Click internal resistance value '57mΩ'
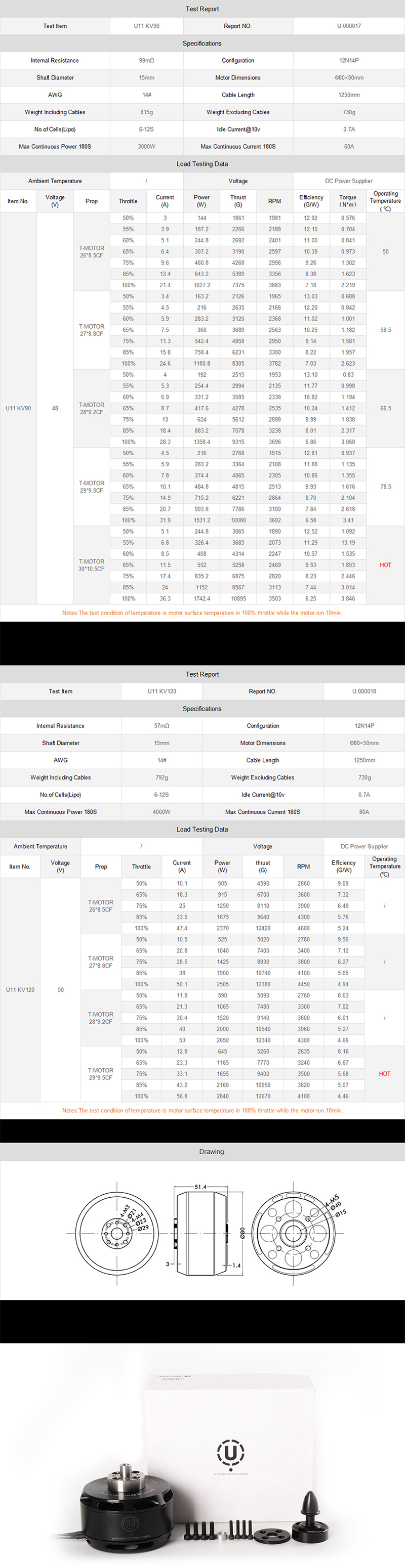 [162, 726]
